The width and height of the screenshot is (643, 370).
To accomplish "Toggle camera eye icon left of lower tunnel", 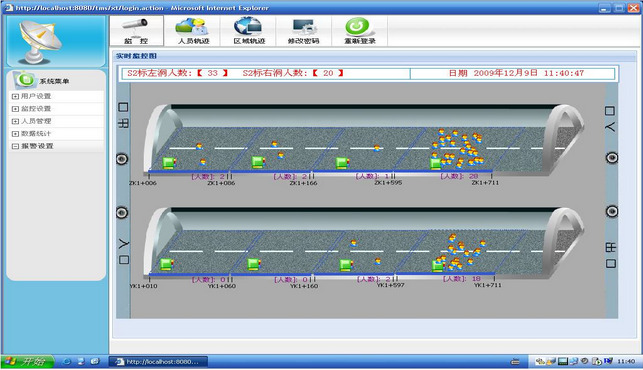I will click(122, 212).
